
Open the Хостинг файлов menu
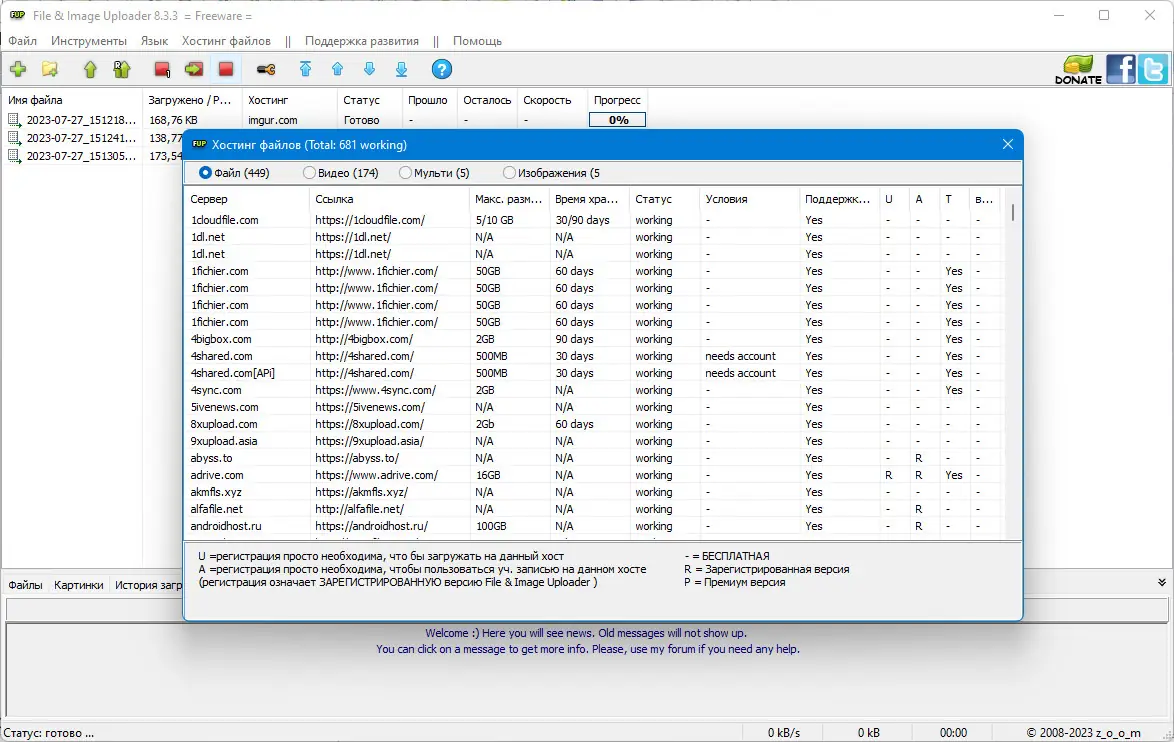[x=226, y=41]
